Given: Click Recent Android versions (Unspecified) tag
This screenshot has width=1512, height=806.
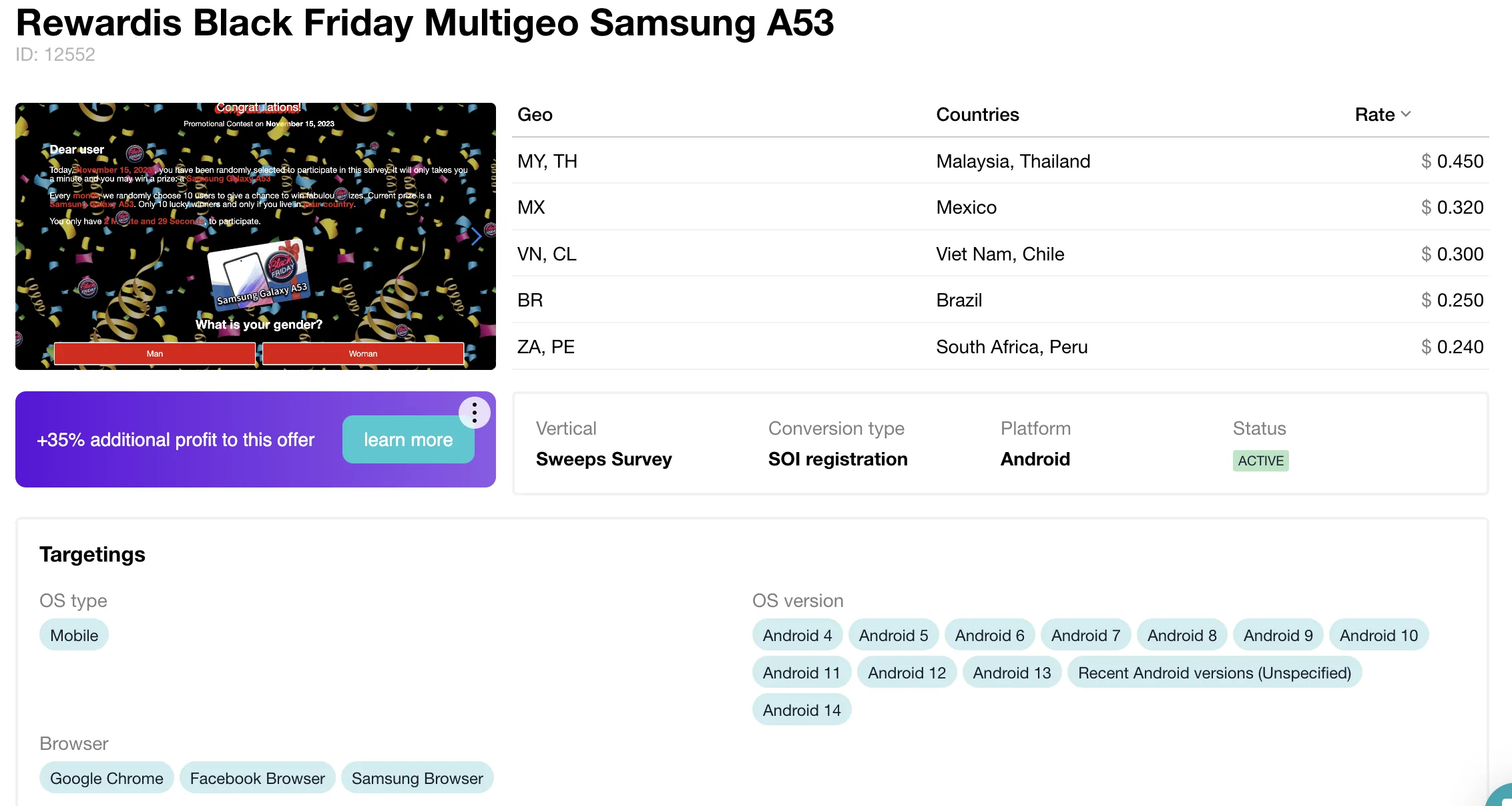Looking at the screenshot, I should (x=1214, y=672).
